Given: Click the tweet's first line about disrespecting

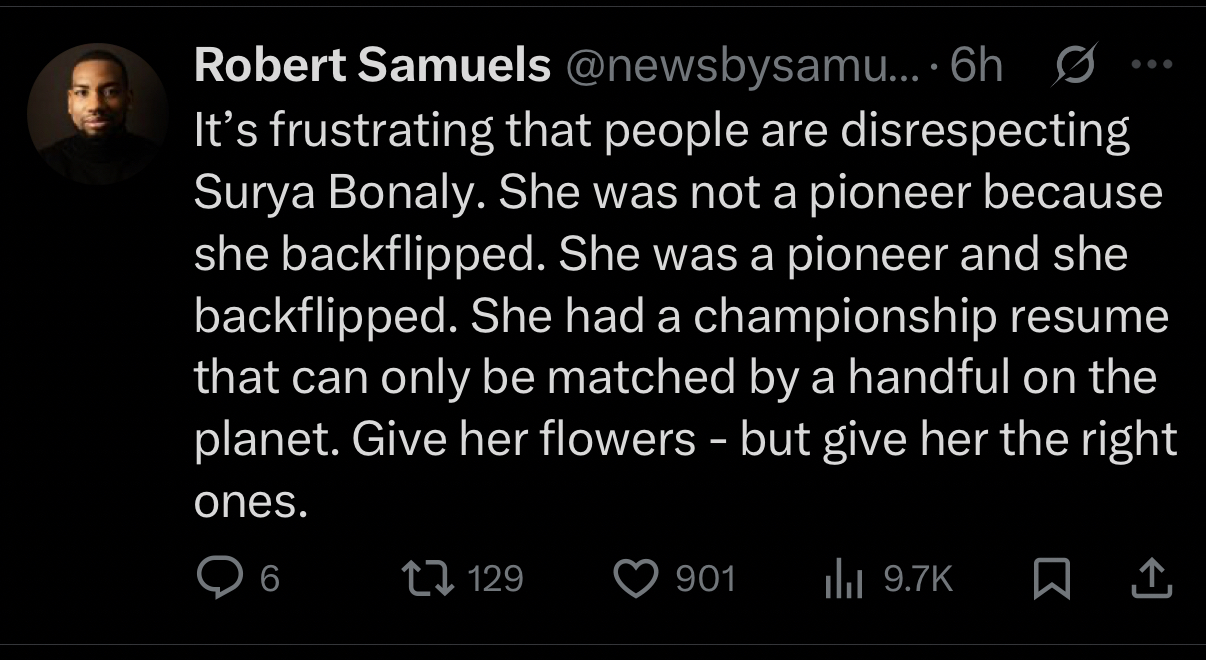Looking at the screenshot, I should (x=660, y=132).
